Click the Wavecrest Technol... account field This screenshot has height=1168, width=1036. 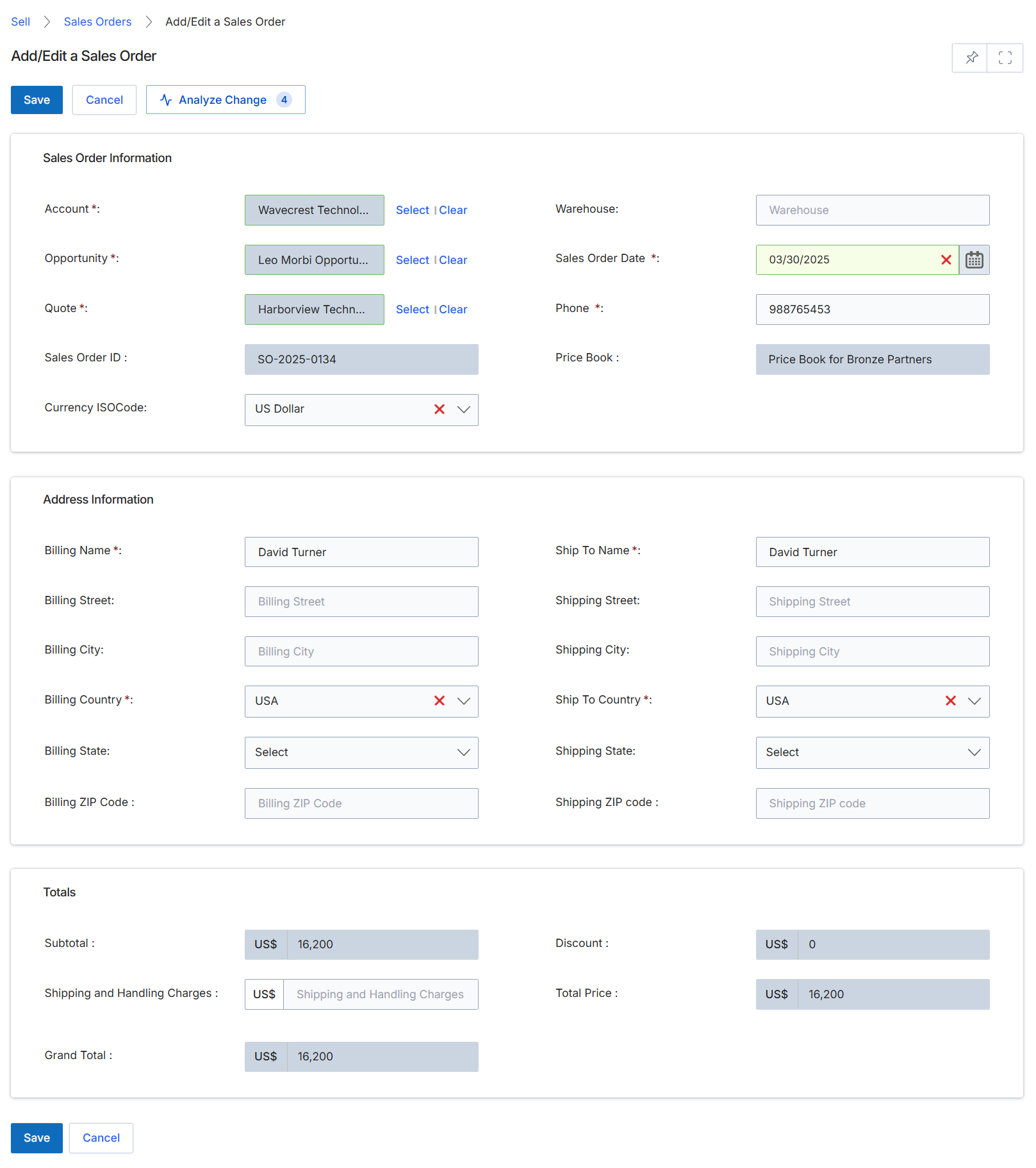pyautogui.click(x=315, y=210)
